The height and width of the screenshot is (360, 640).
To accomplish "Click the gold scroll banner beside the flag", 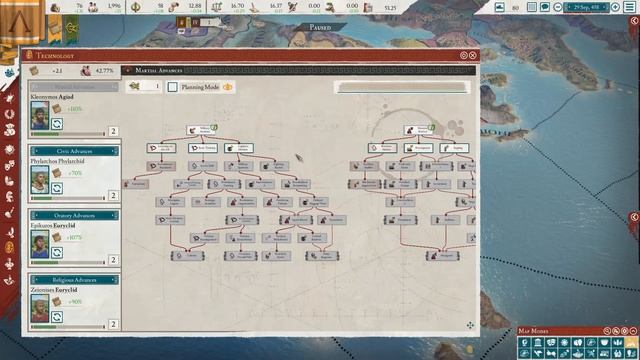I will point(55,28).
